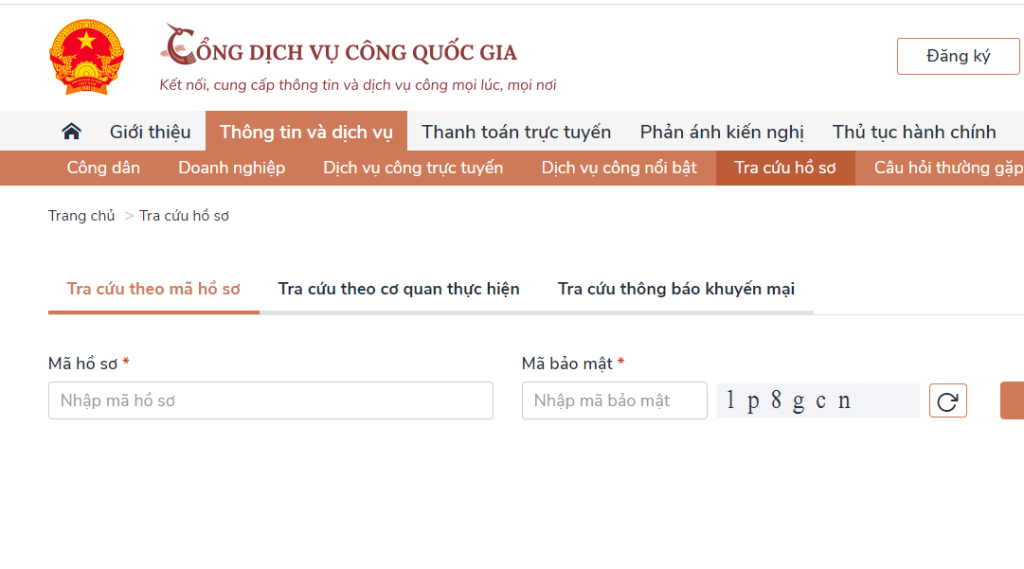Screen dimensions: 1024x569
Task: Click the captcha image 1p8gcn
Action: tap(818, 400)
